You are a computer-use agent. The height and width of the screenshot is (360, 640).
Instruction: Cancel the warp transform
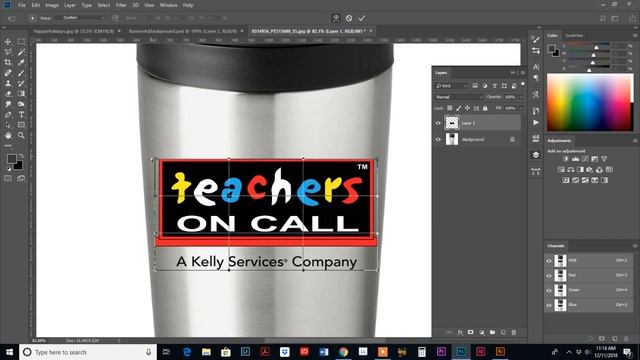pos(349,18)
